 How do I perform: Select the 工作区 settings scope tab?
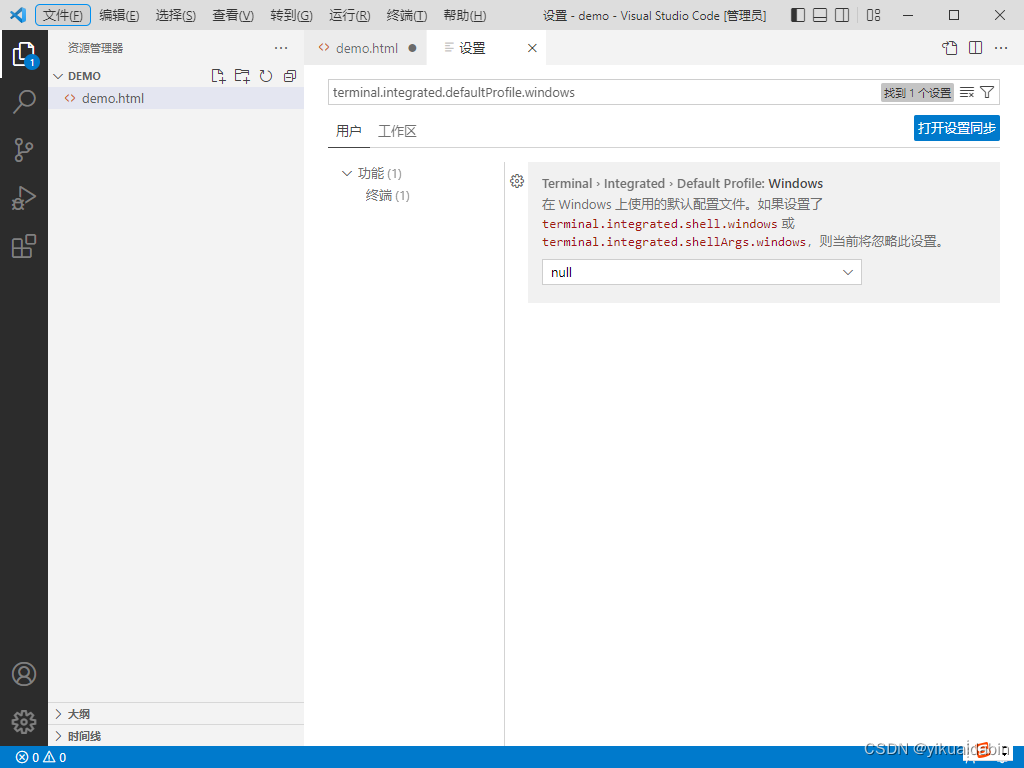click(397, 131)
